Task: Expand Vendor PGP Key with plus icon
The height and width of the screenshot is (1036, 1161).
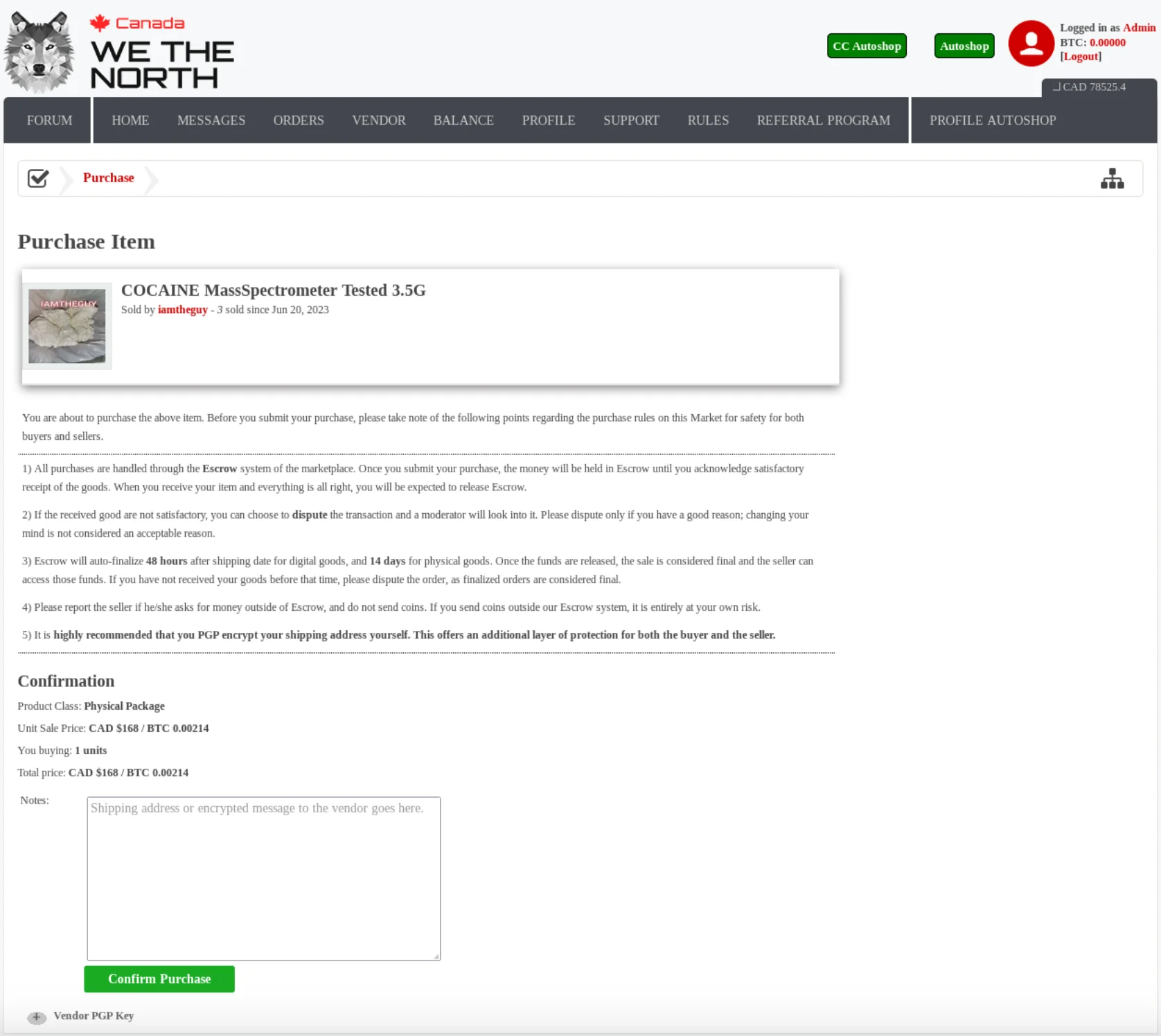Action: tap(37, 1017)
